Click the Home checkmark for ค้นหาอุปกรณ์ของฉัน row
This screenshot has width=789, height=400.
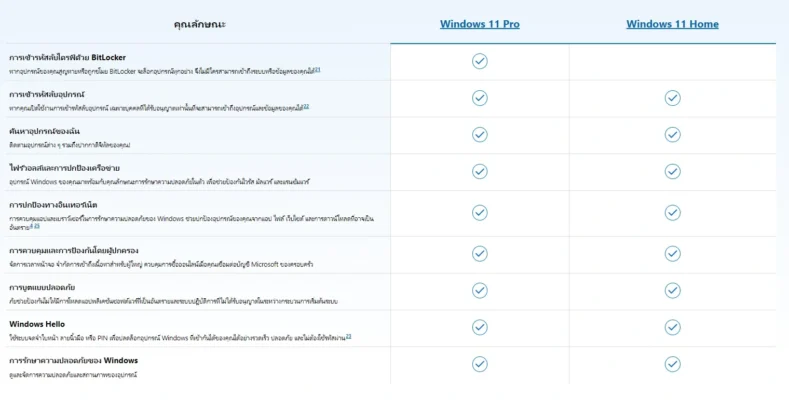point(672,135)
